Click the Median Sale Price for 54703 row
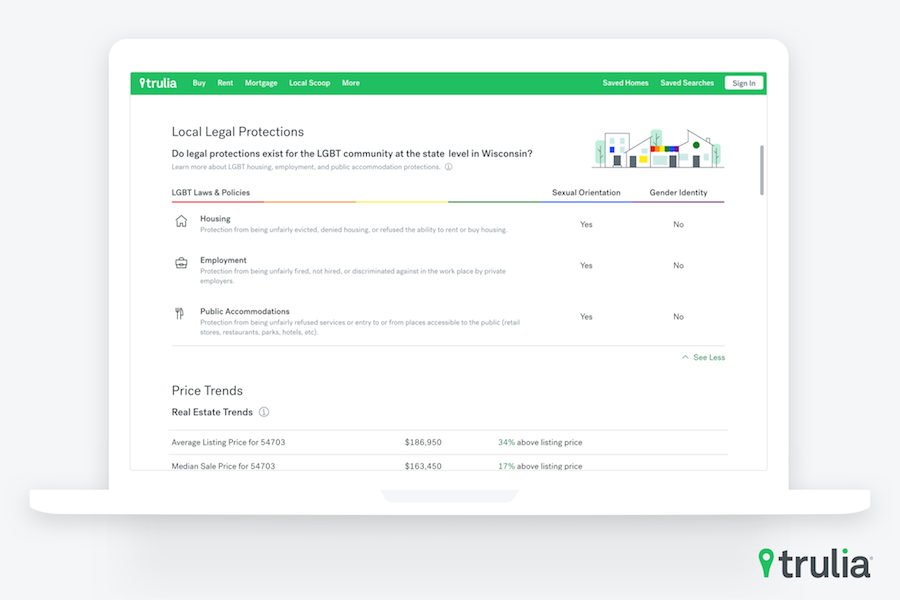Viewport: 900px width, 600px height. pyautogui.click(x=448, y=466)
